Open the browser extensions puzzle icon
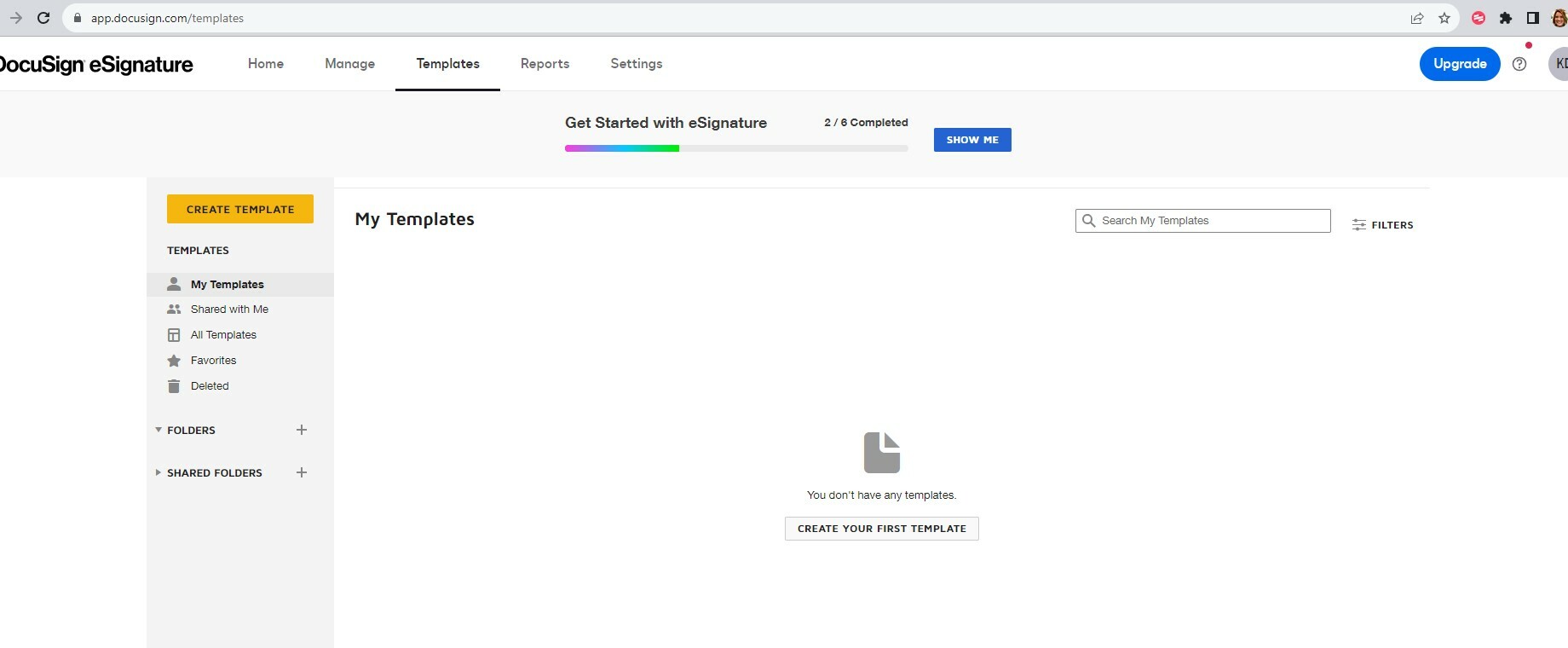The image size is (1568, 648). pos(1506,18)
